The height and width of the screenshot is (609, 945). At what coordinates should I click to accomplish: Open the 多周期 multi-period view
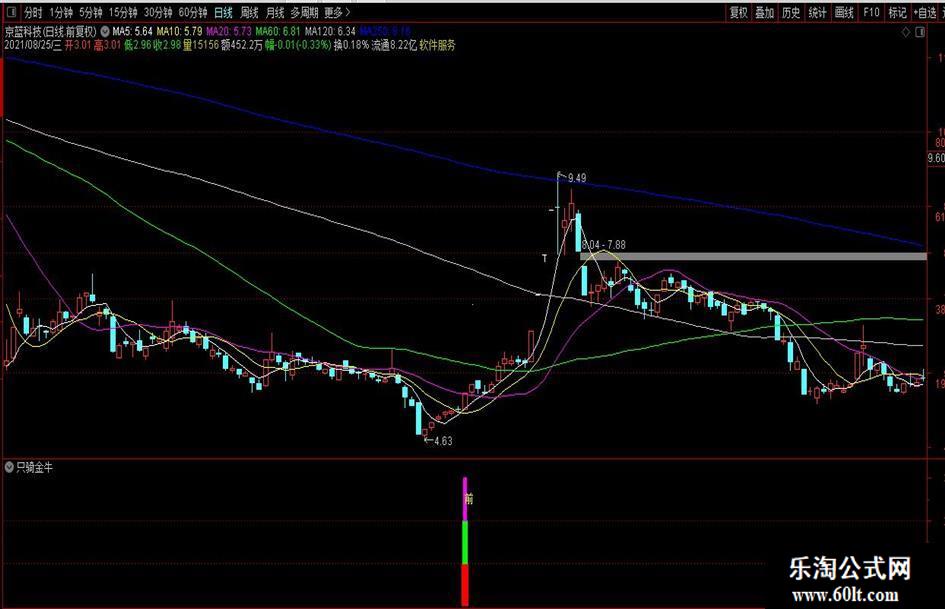[304, 12]
